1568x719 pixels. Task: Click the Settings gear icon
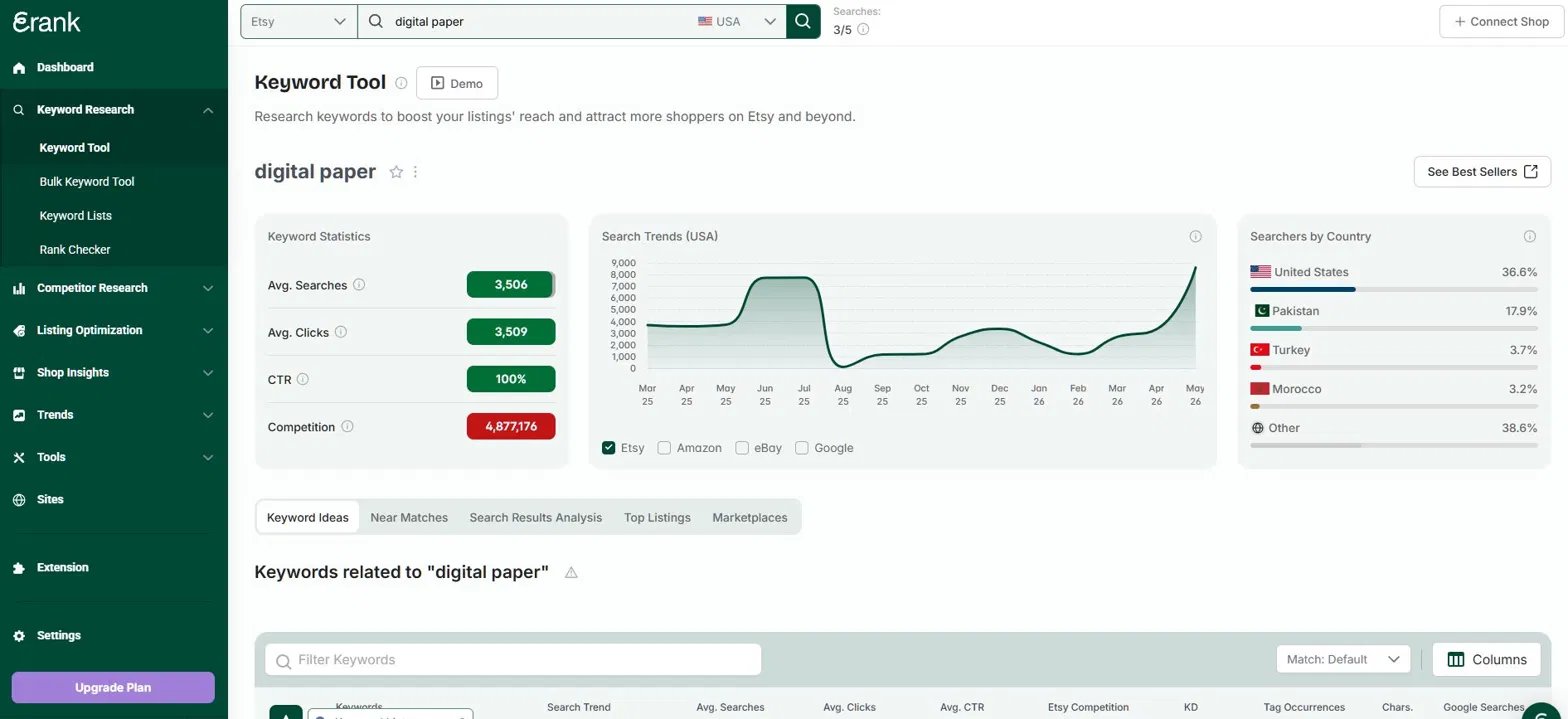click(x=19, y=636)
